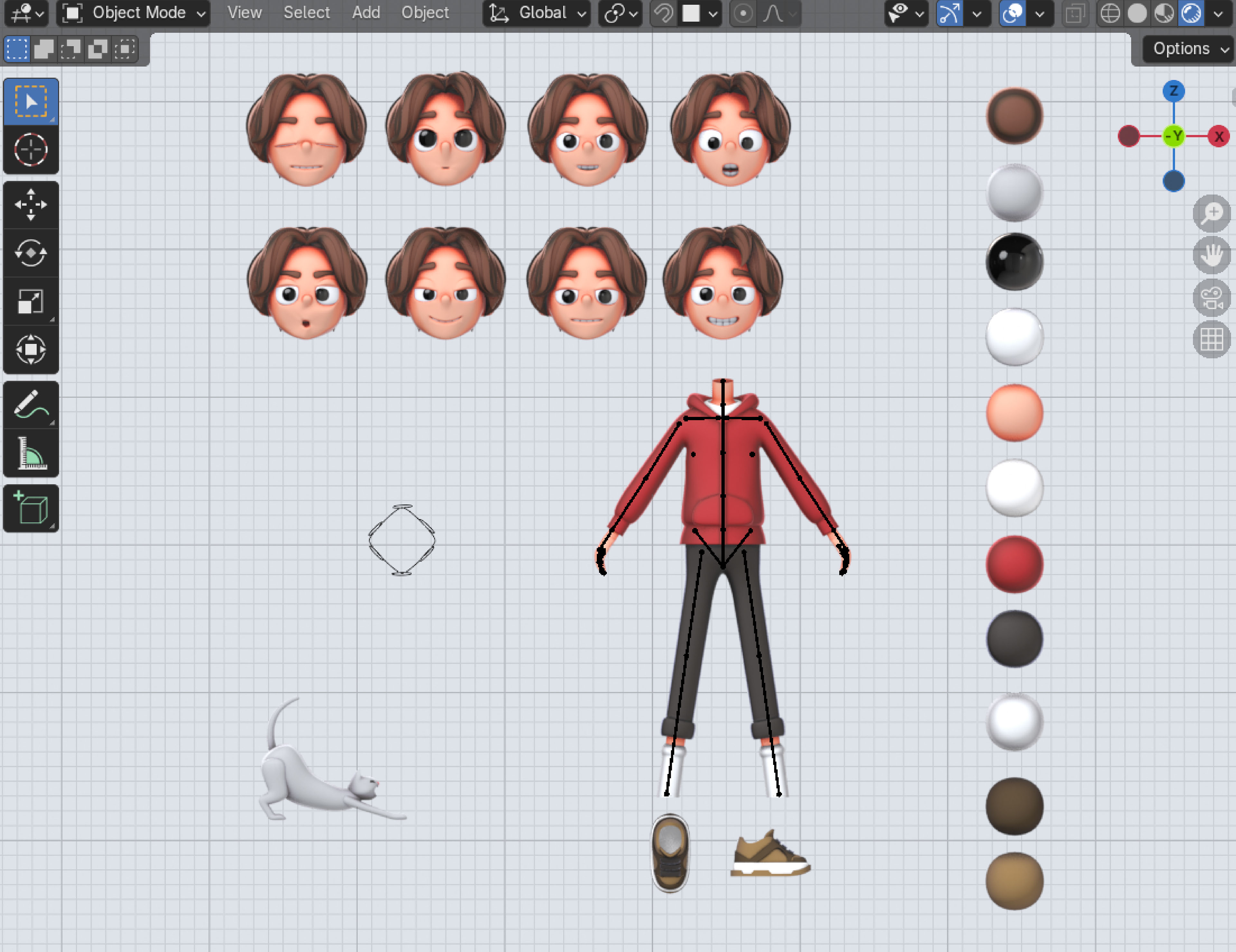The image size is (1236, 952).
Task: Click the red material sphere
Action: tap(1014, 564)
